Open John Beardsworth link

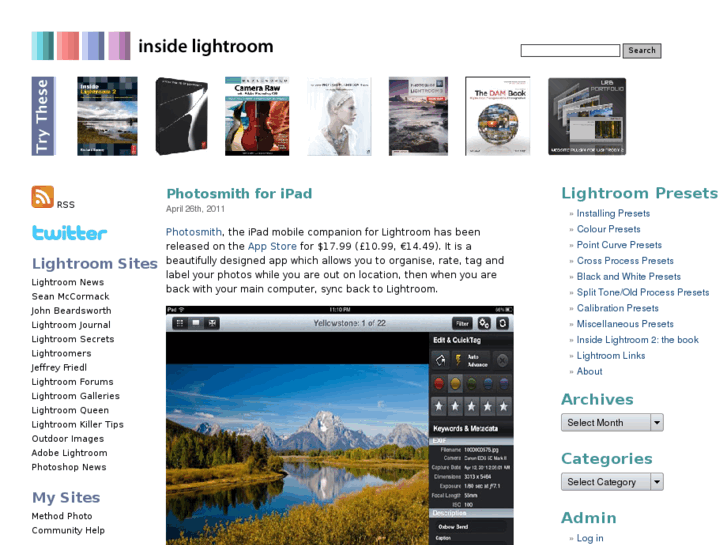coord(71,311)
